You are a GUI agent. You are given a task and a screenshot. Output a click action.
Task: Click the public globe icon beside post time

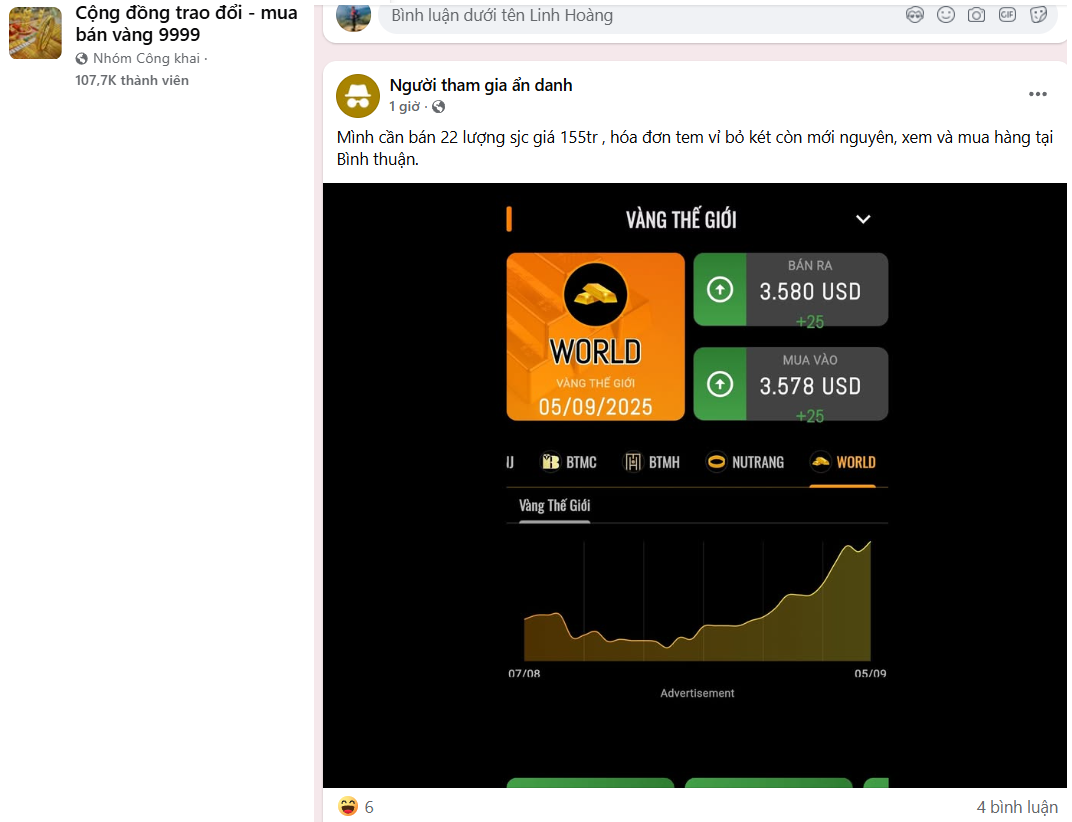[x=438, y=107]
